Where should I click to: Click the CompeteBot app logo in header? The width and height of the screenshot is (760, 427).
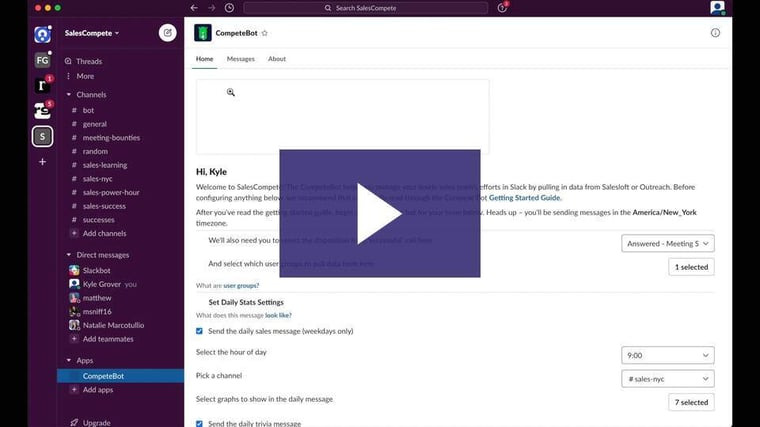(203, 33)
